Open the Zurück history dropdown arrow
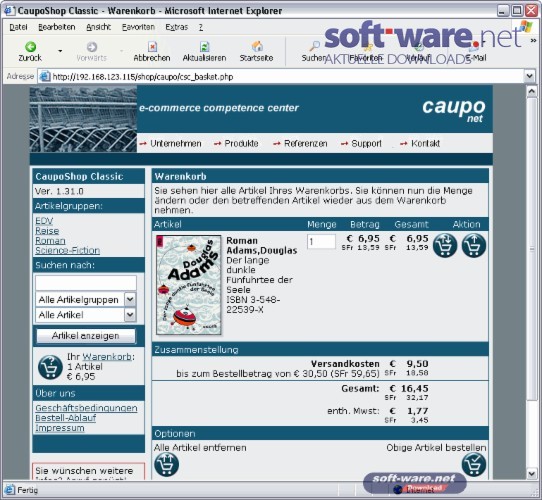 [x=60, y=51]
